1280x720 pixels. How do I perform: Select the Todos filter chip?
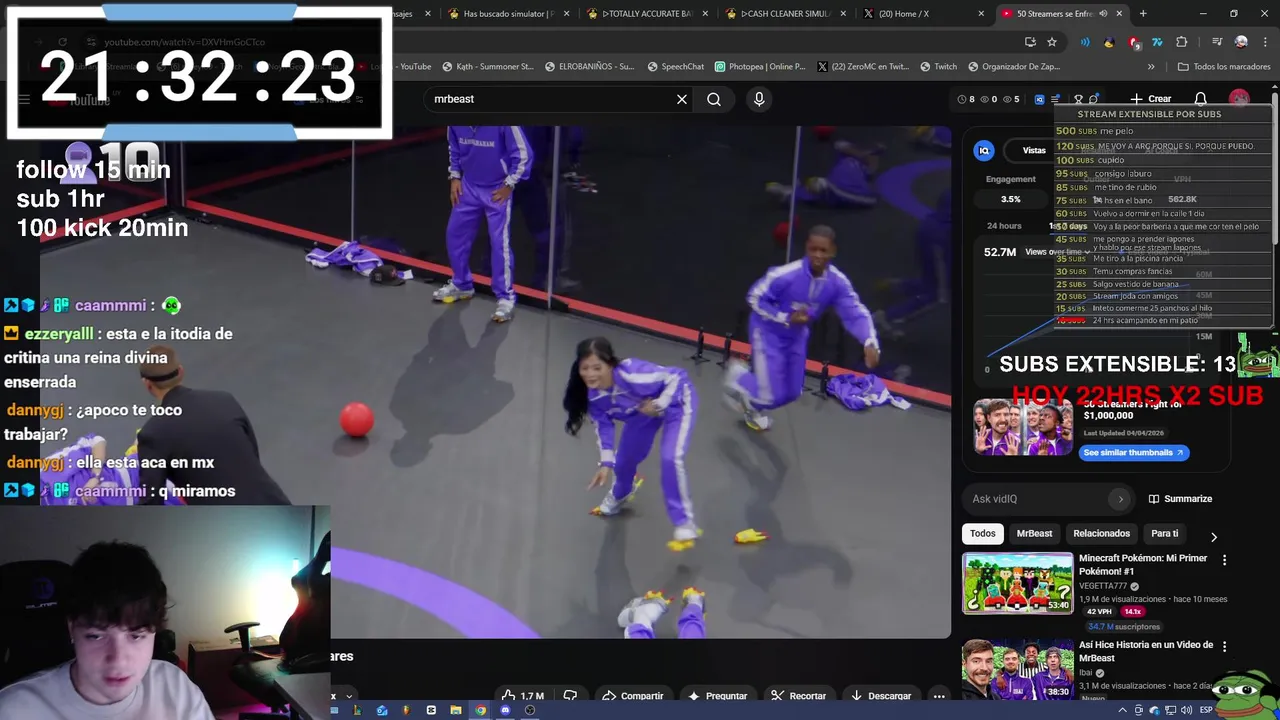pyautogui.click(x=983, y=534)
